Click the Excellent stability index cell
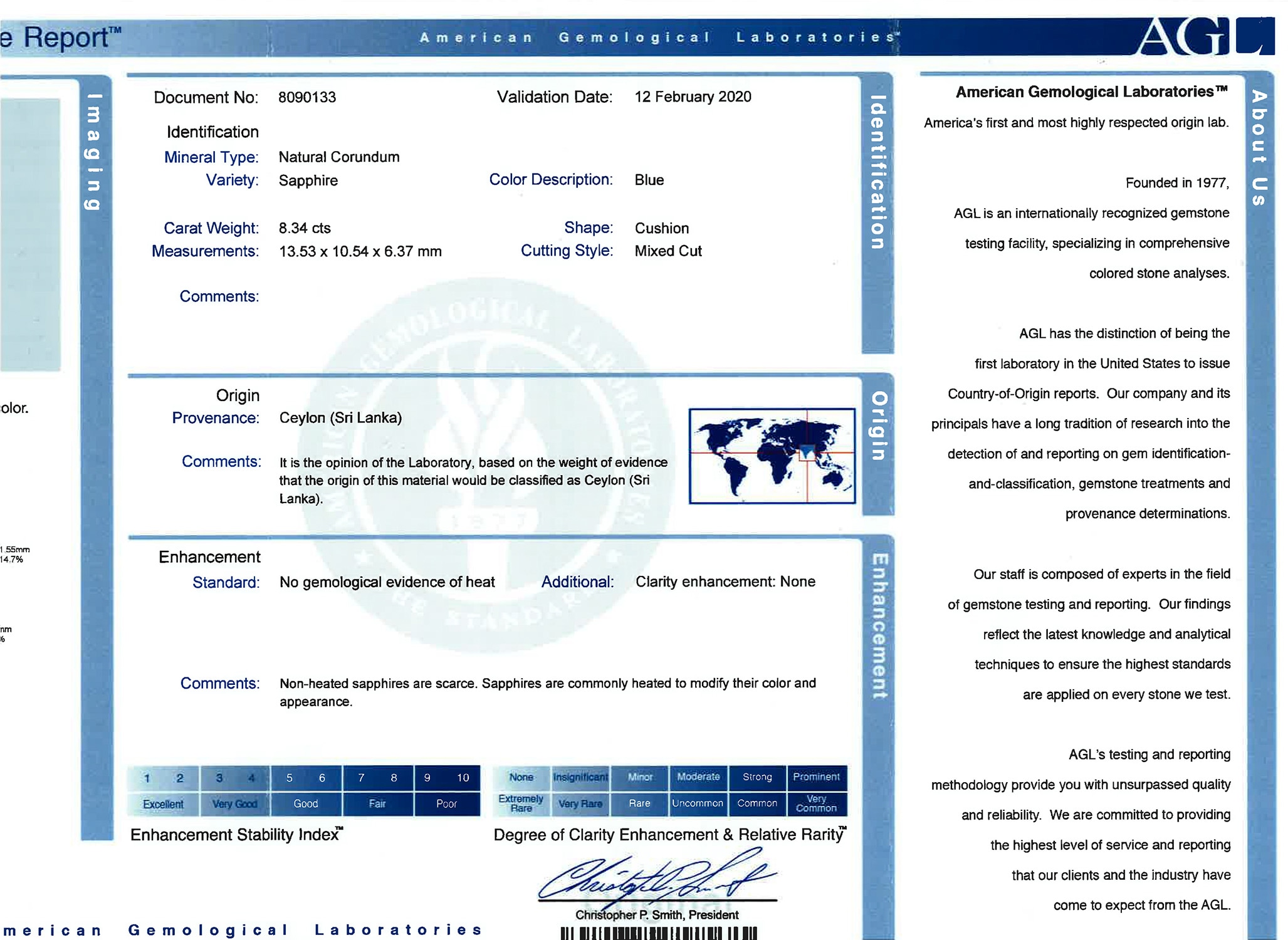This screenshot has height=940, width=1288. 163,804
